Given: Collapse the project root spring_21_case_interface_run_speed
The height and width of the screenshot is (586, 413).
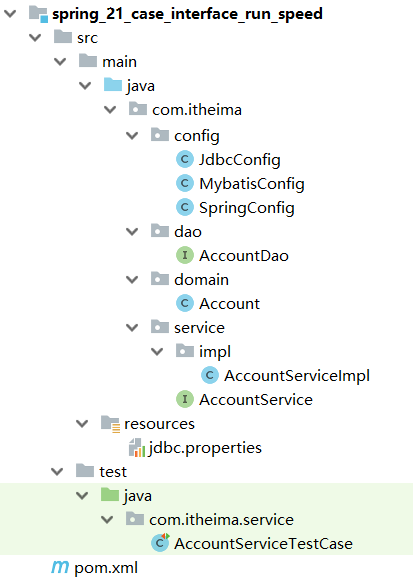Looking at the screenshot, I should pos(10,14).
